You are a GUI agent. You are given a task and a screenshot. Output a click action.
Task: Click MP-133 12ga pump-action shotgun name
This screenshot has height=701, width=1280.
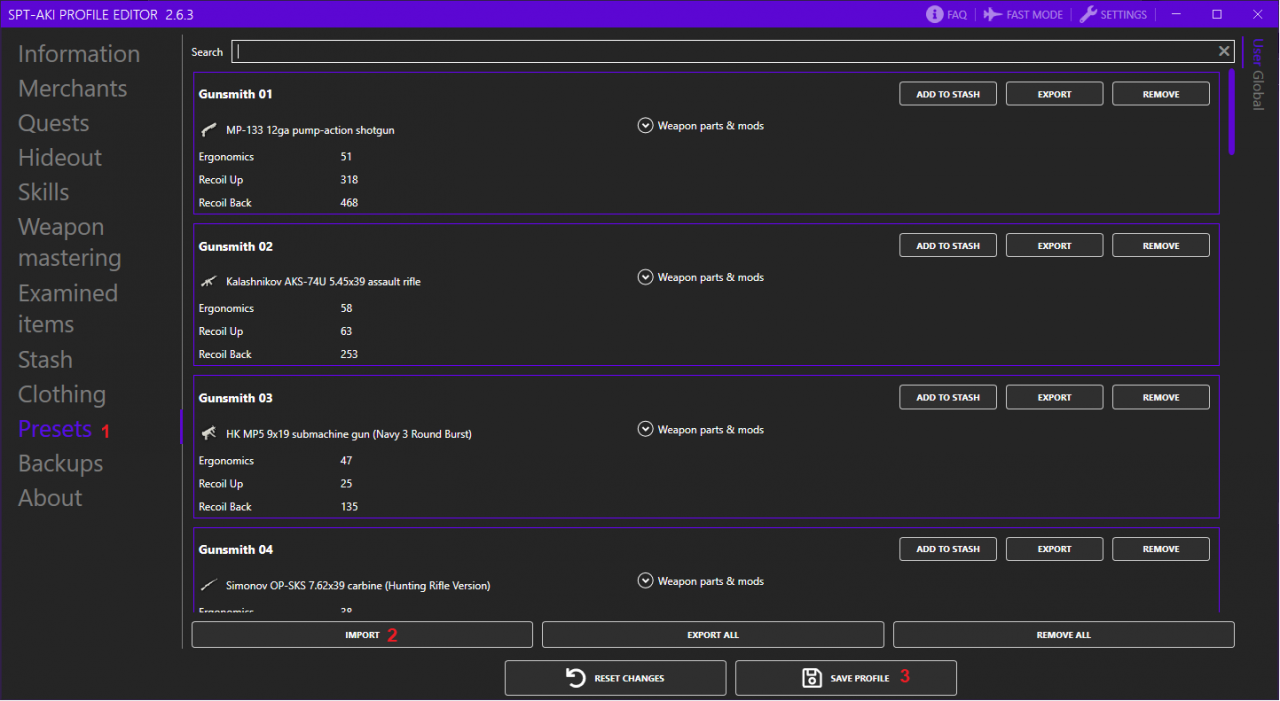click(310, 131)
